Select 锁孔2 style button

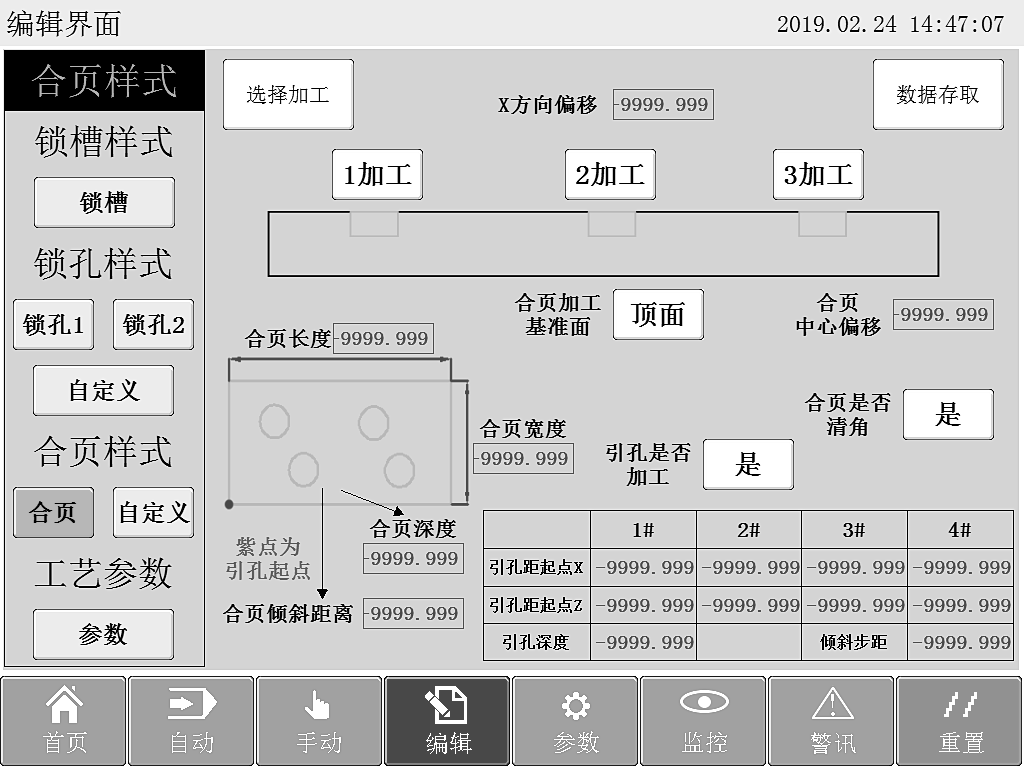[153, 325]
